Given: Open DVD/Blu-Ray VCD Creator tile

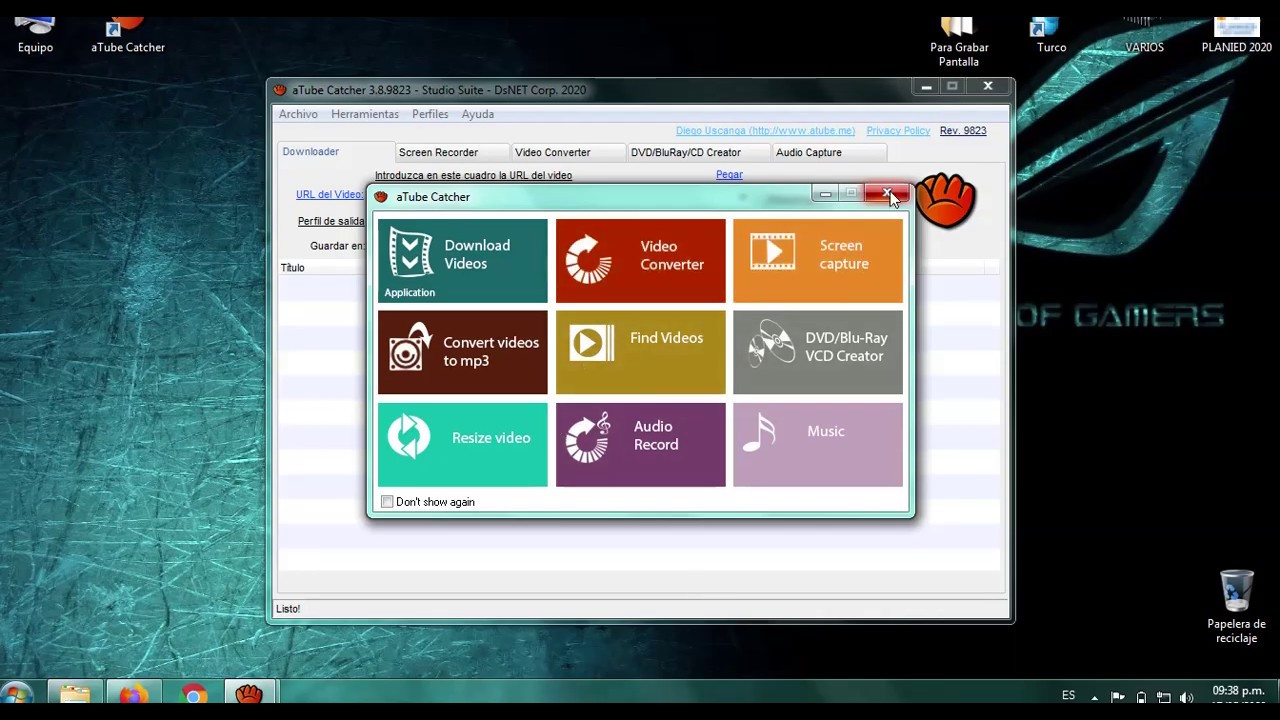Looking at the screenshot, I should [x=818, y=352].
